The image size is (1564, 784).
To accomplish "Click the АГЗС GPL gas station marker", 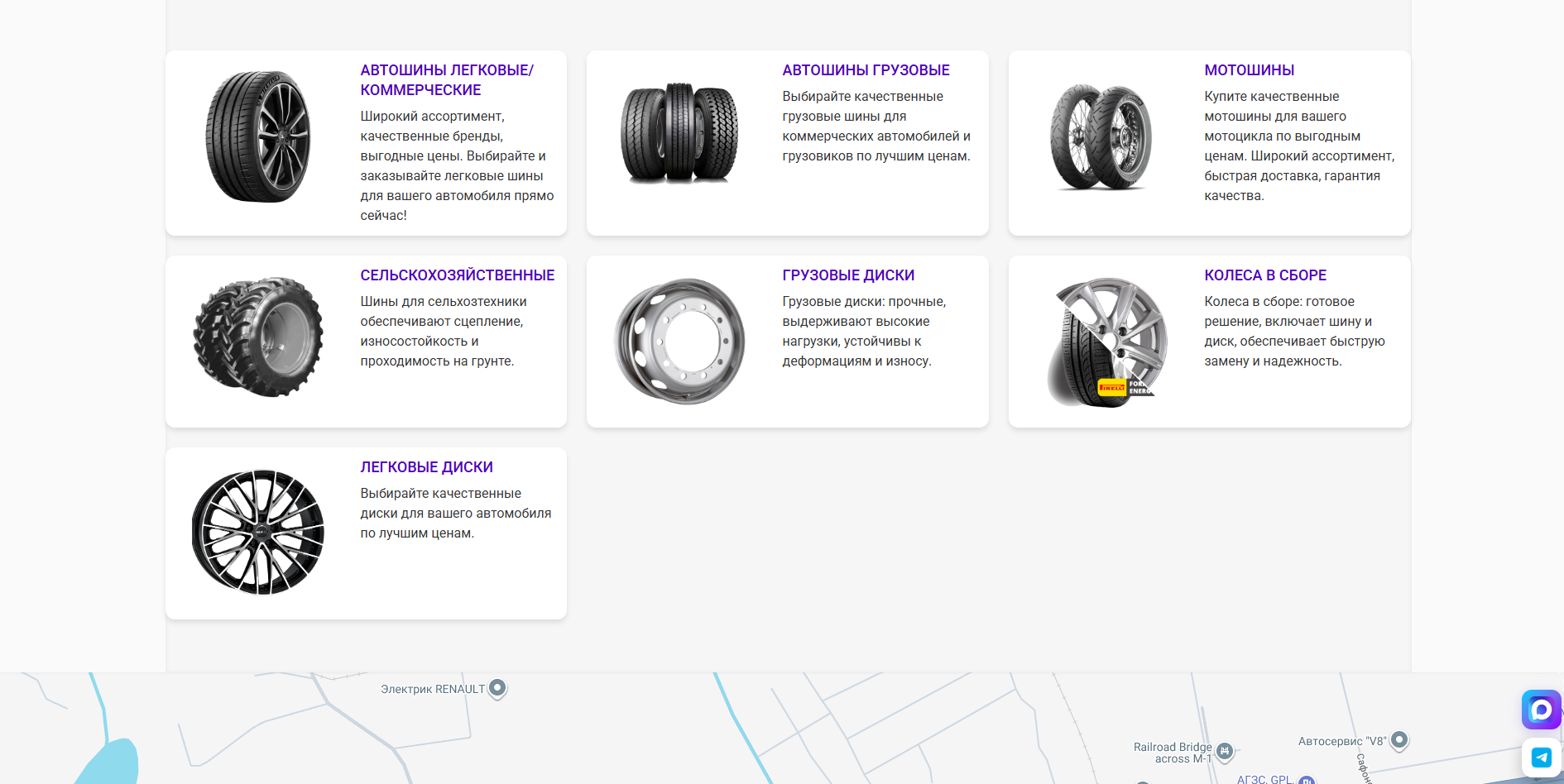I will (x=1306, y=780).
